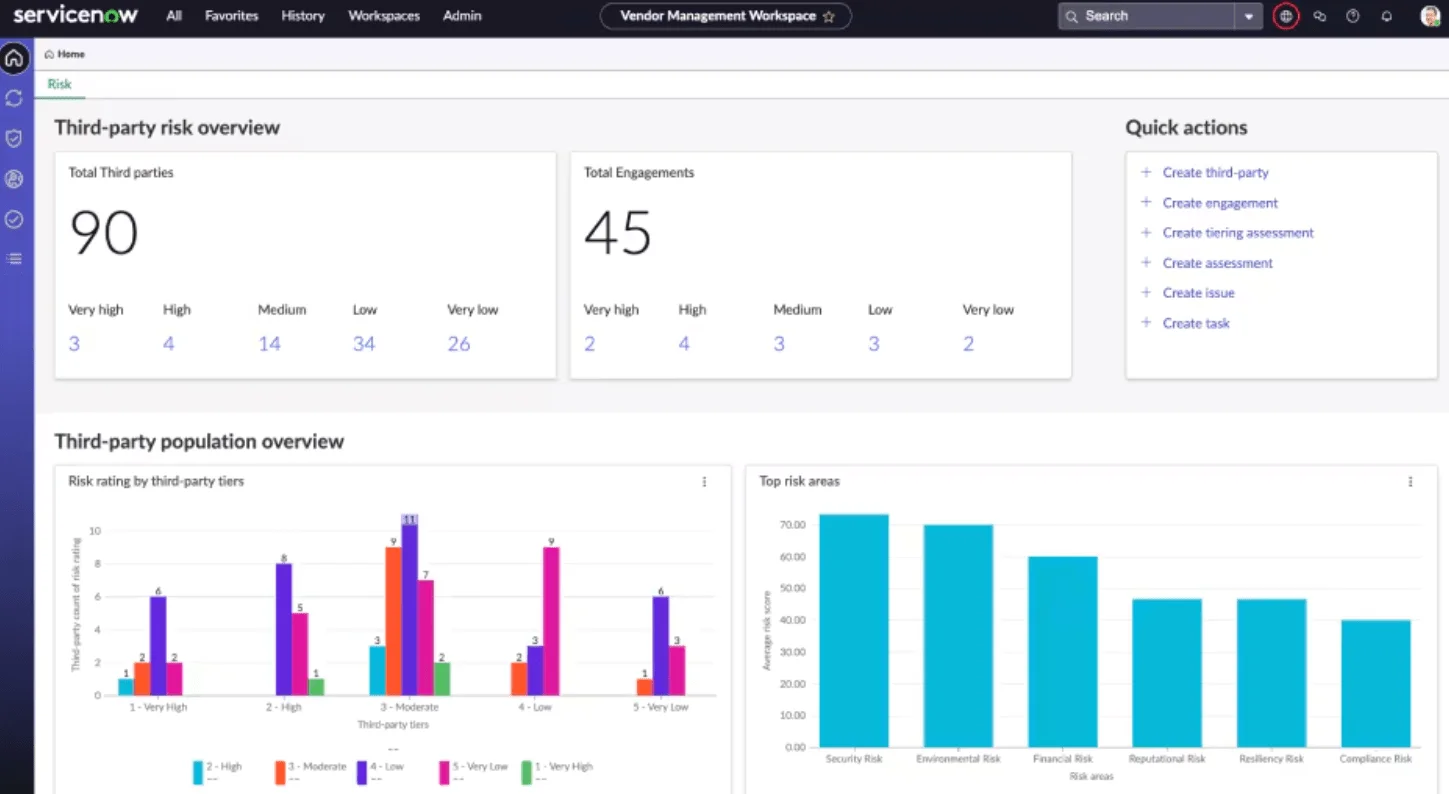Open the list icon in sidebar
The height and width of the screenshot is (794, 1449).
tap(14, 258)
